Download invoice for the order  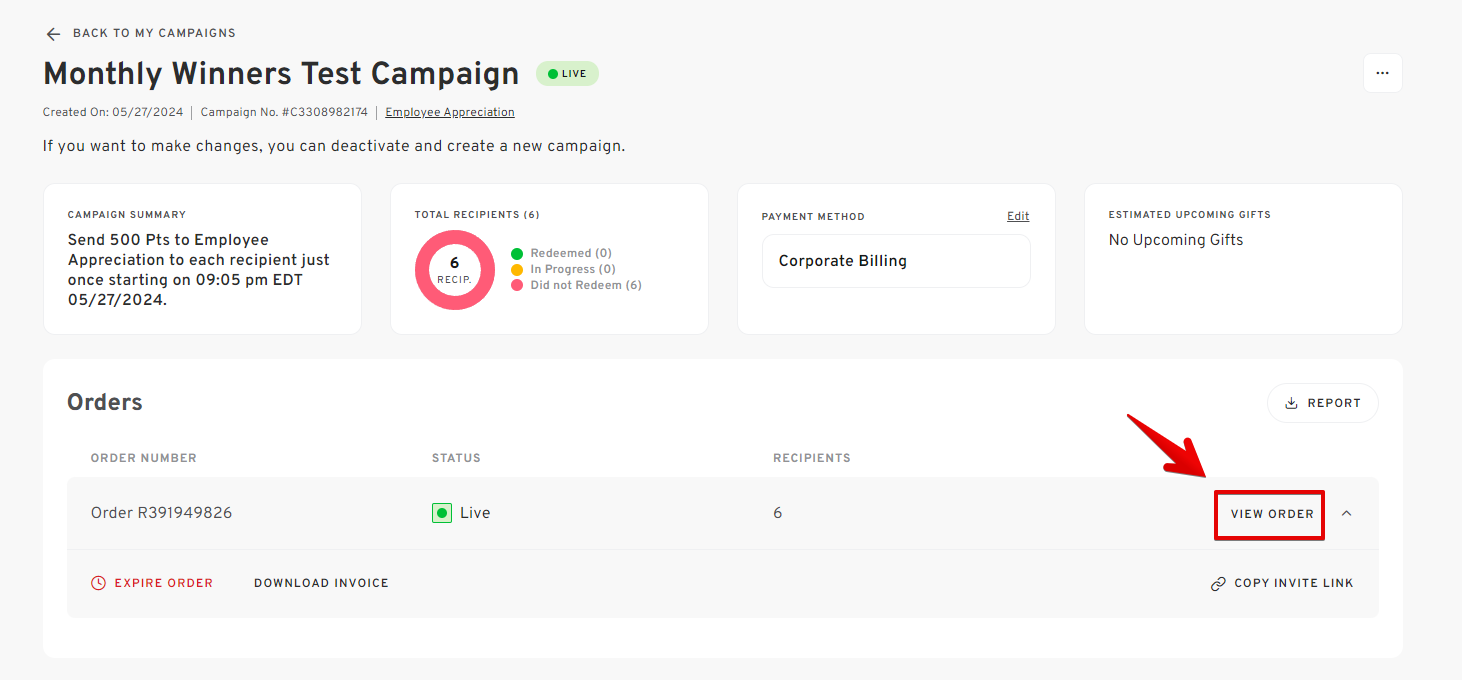point(321,583)
